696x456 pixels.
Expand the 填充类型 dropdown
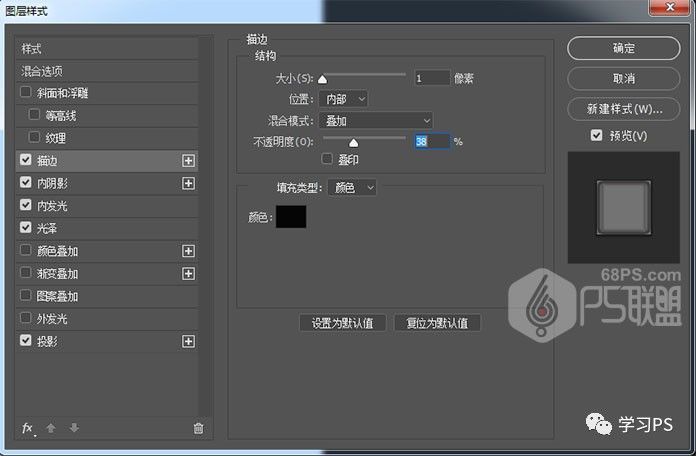pyautogui.click(x=354, y=187)
